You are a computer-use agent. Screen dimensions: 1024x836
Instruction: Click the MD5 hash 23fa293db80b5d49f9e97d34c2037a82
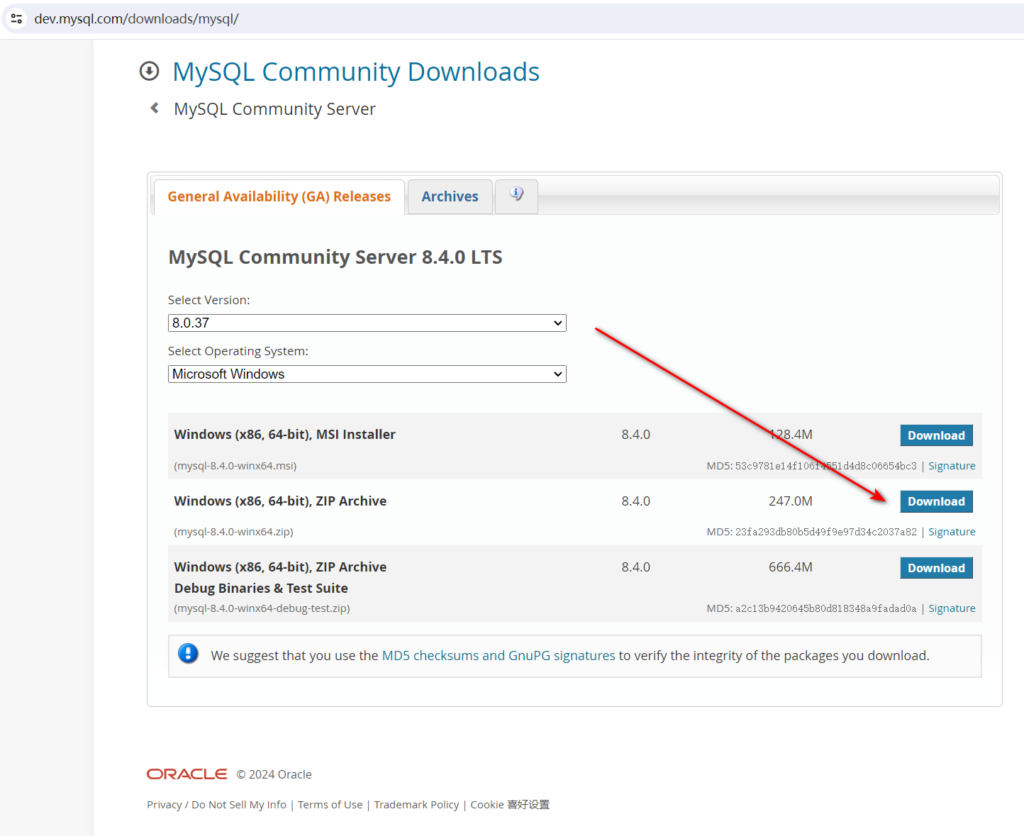[x=825, y=532]
